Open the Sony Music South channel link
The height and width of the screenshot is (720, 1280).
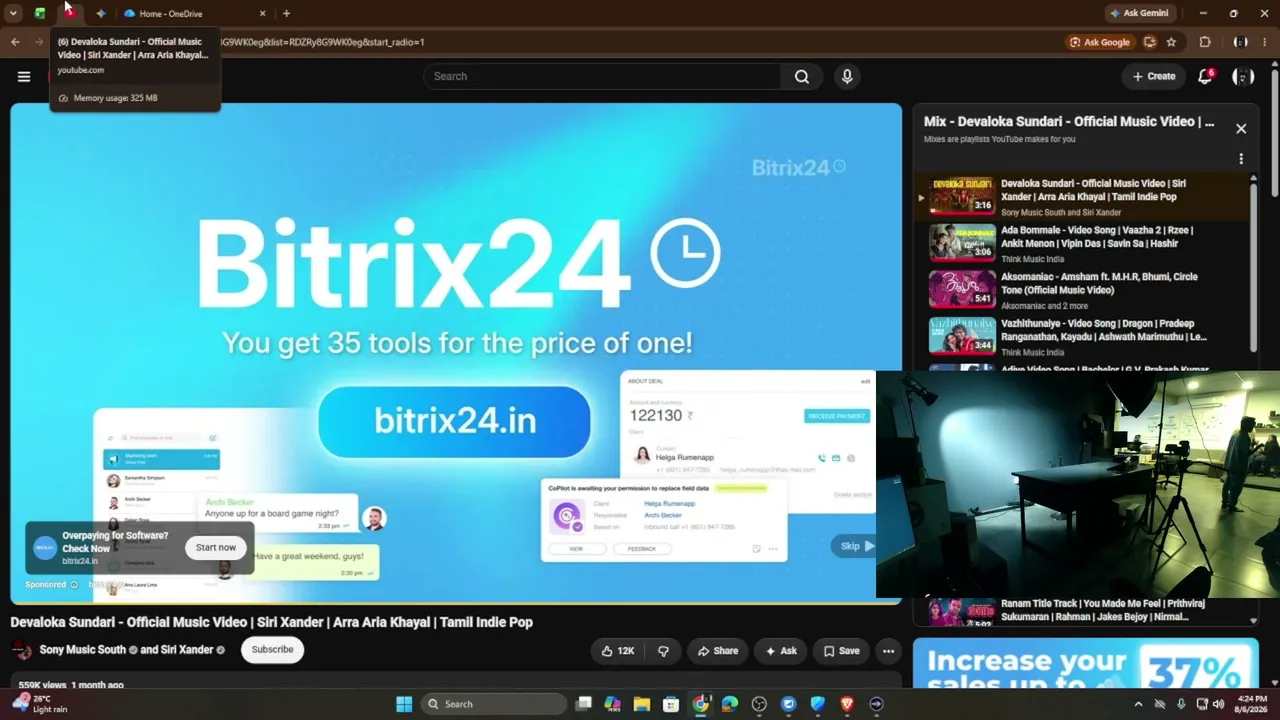82,649
